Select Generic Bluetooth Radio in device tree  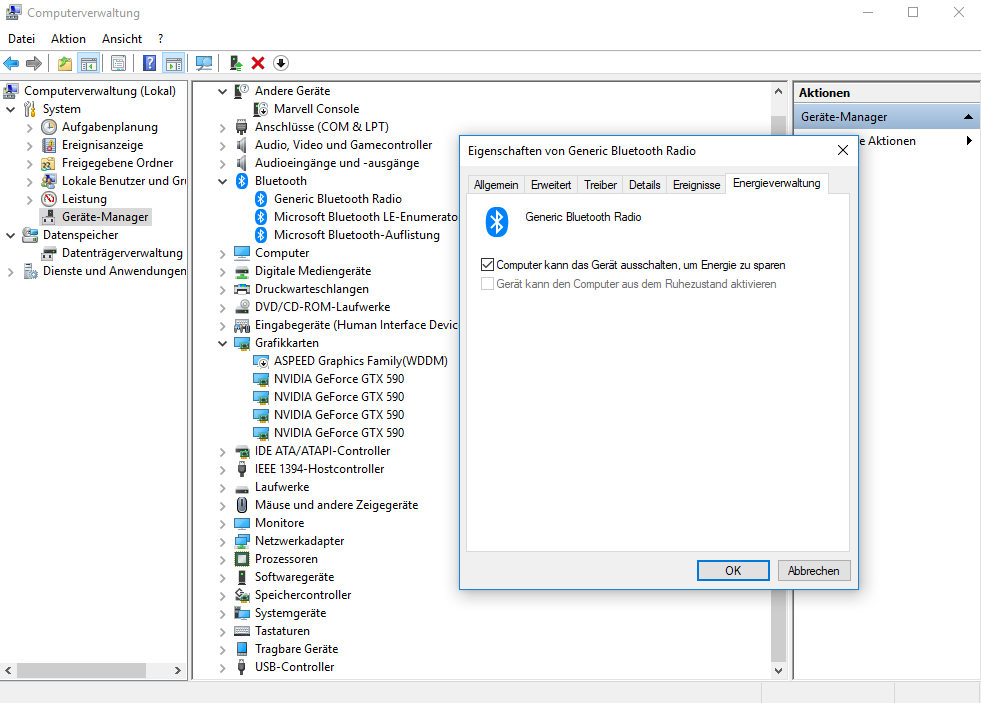338,199
